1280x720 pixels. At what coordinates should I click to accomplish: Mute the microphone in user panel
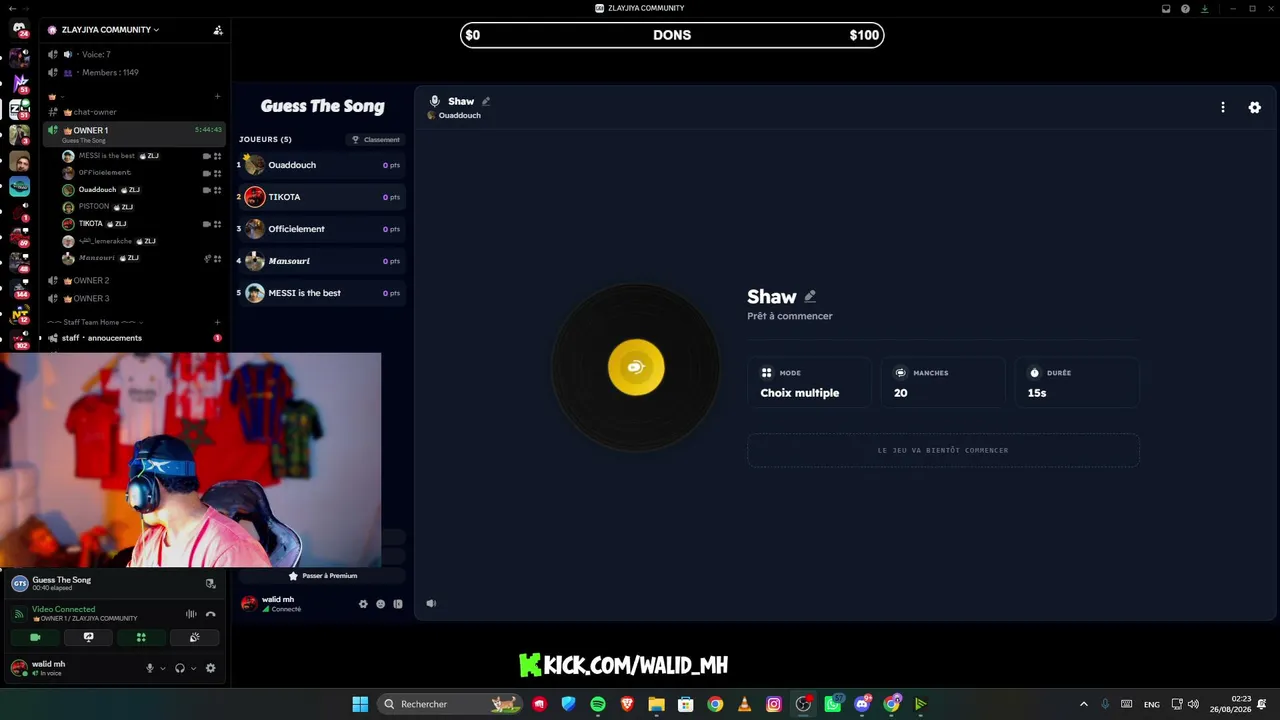point(150,668)
